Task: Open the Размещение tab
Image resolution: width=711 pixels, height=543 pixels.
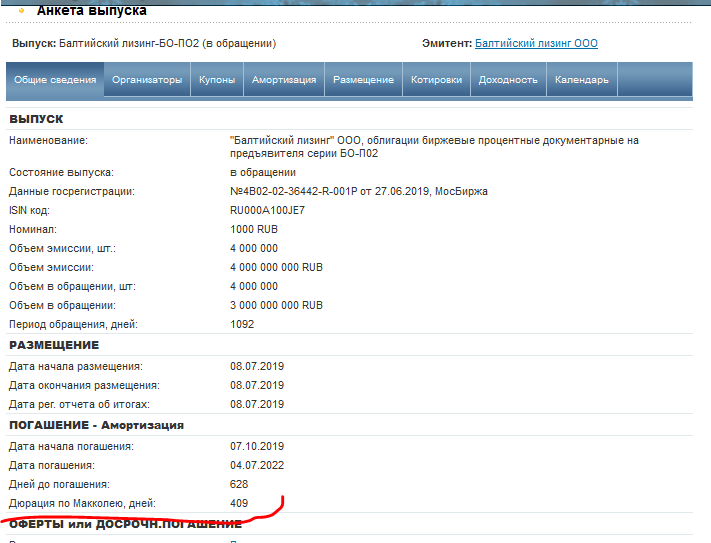Action: [x=363, y=80]
